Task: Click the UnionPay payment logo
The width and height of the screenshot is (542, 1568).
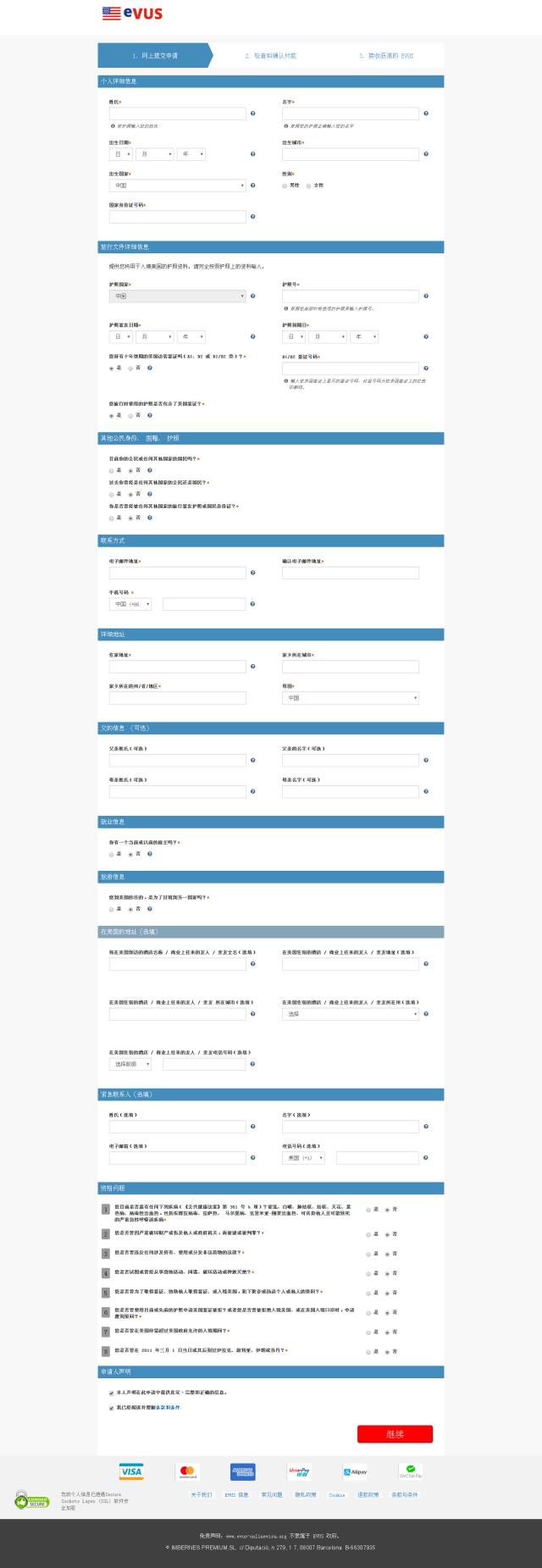Action: (299, 1471)
